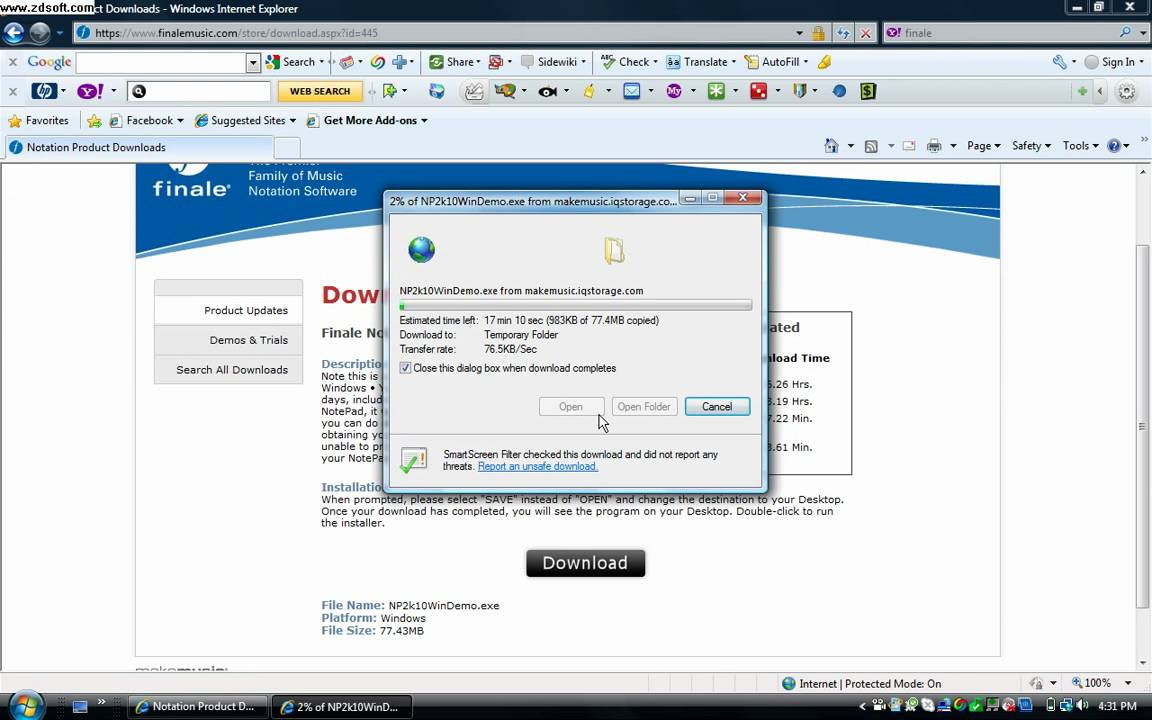Image resolution: width=1152 pixels, height=720 pixels.
Task: Click the Google toolbar logo
Action: click(x=49, y=62)
